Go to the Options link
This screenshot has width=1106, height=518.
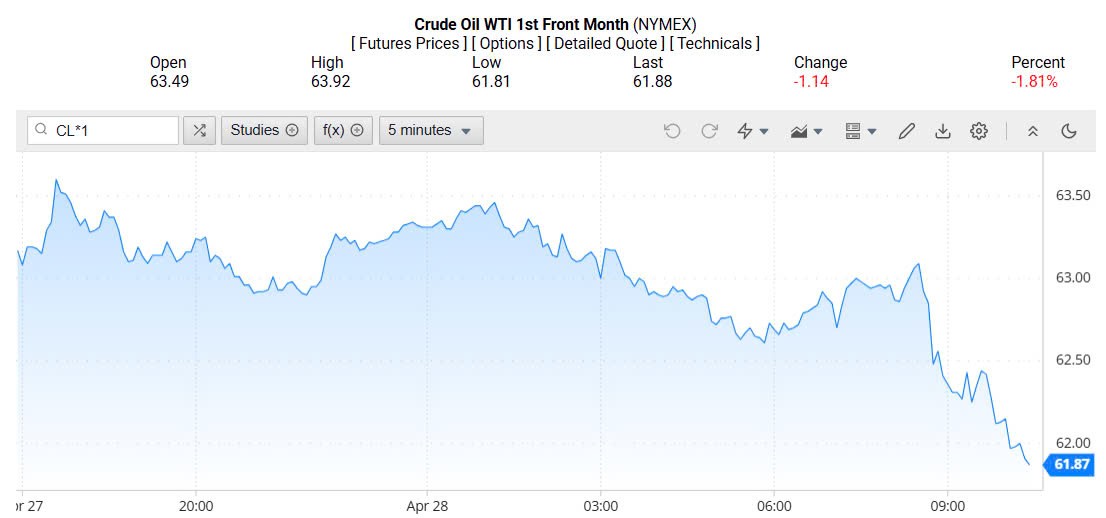[507, 43]
